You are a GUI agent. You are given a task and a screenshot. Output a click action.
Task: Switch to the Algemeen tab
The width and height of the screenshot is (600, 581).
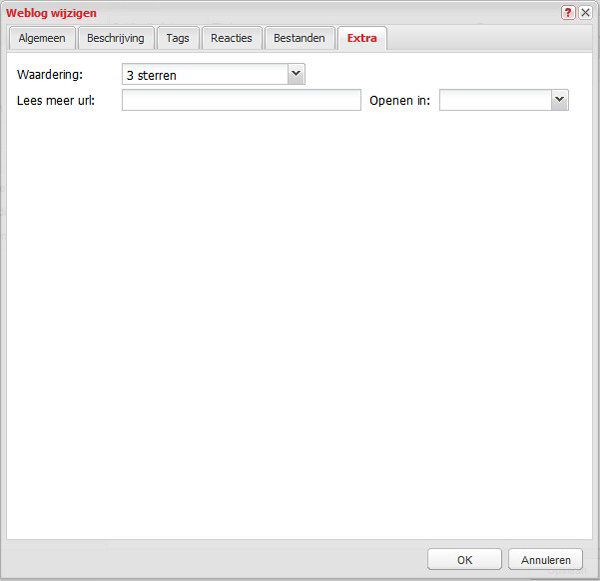click(42, 38)
